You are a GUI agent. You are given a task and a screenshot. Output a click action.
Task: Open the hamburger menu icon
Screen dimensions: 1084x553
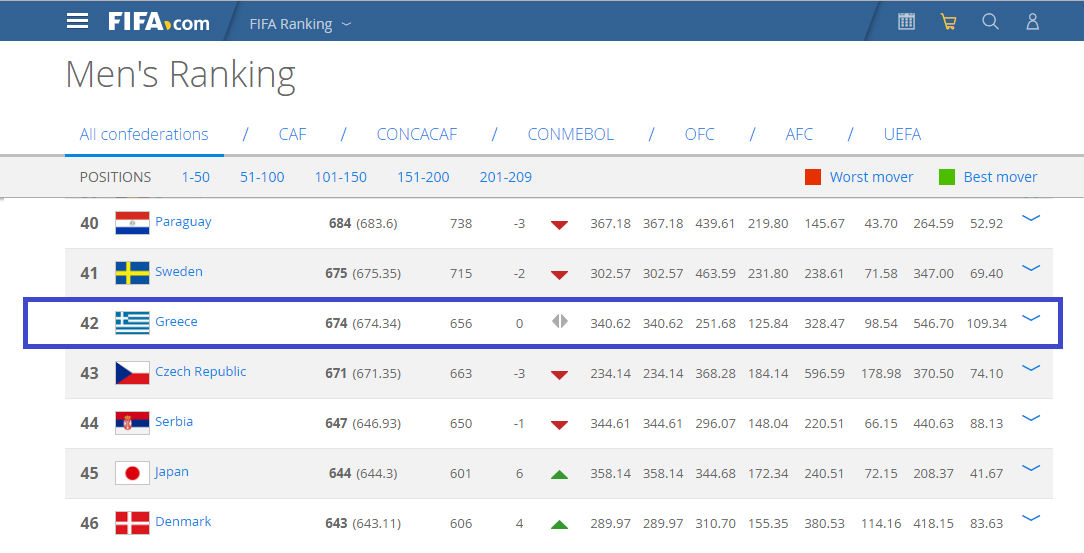click(x=77, y=21)
